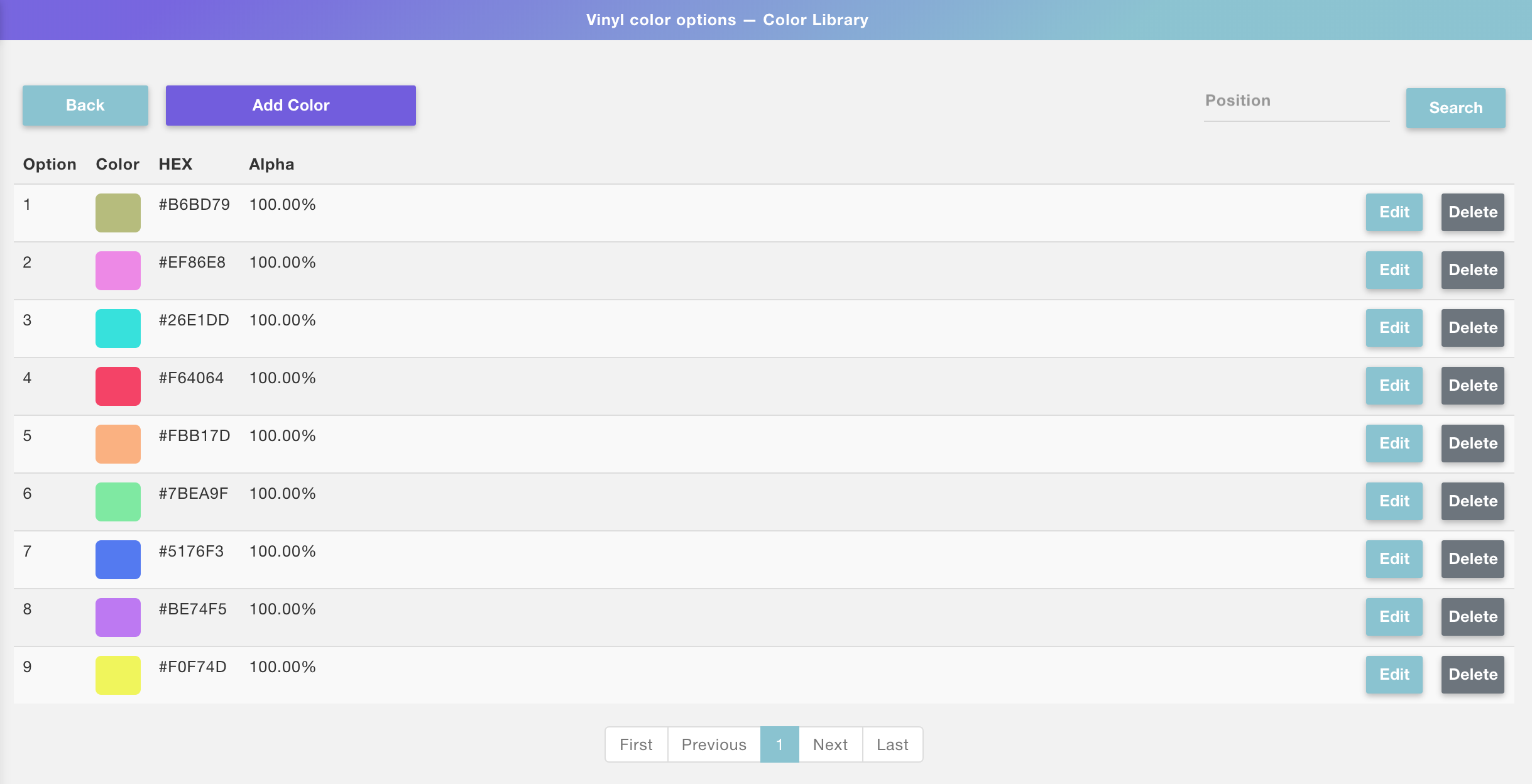This screenshot has width=1532, height=784.
Task: Select the yellow #F0F74D swatch
Action: tap(118, 675)
